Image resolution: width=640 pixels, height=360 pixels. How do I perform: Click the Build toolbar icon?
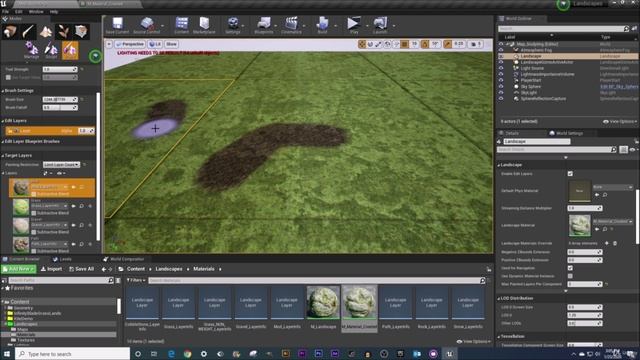tap(322, 25)
